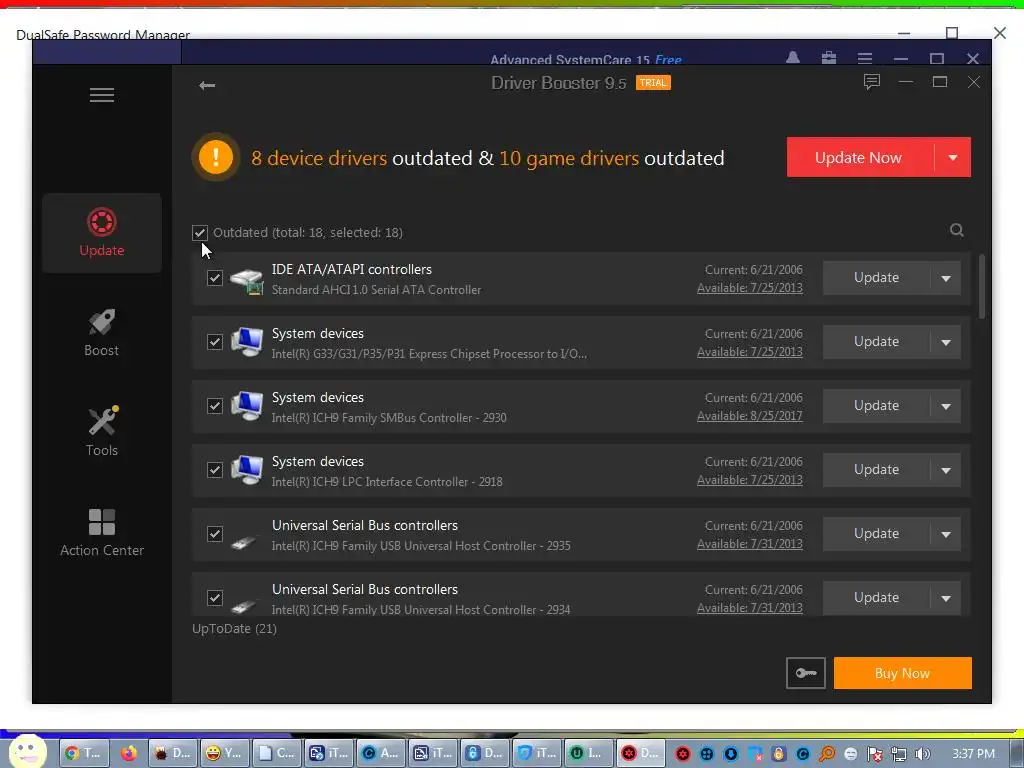
Task: Open the Tools section in sidebar
Action: (x=102, y=432)
